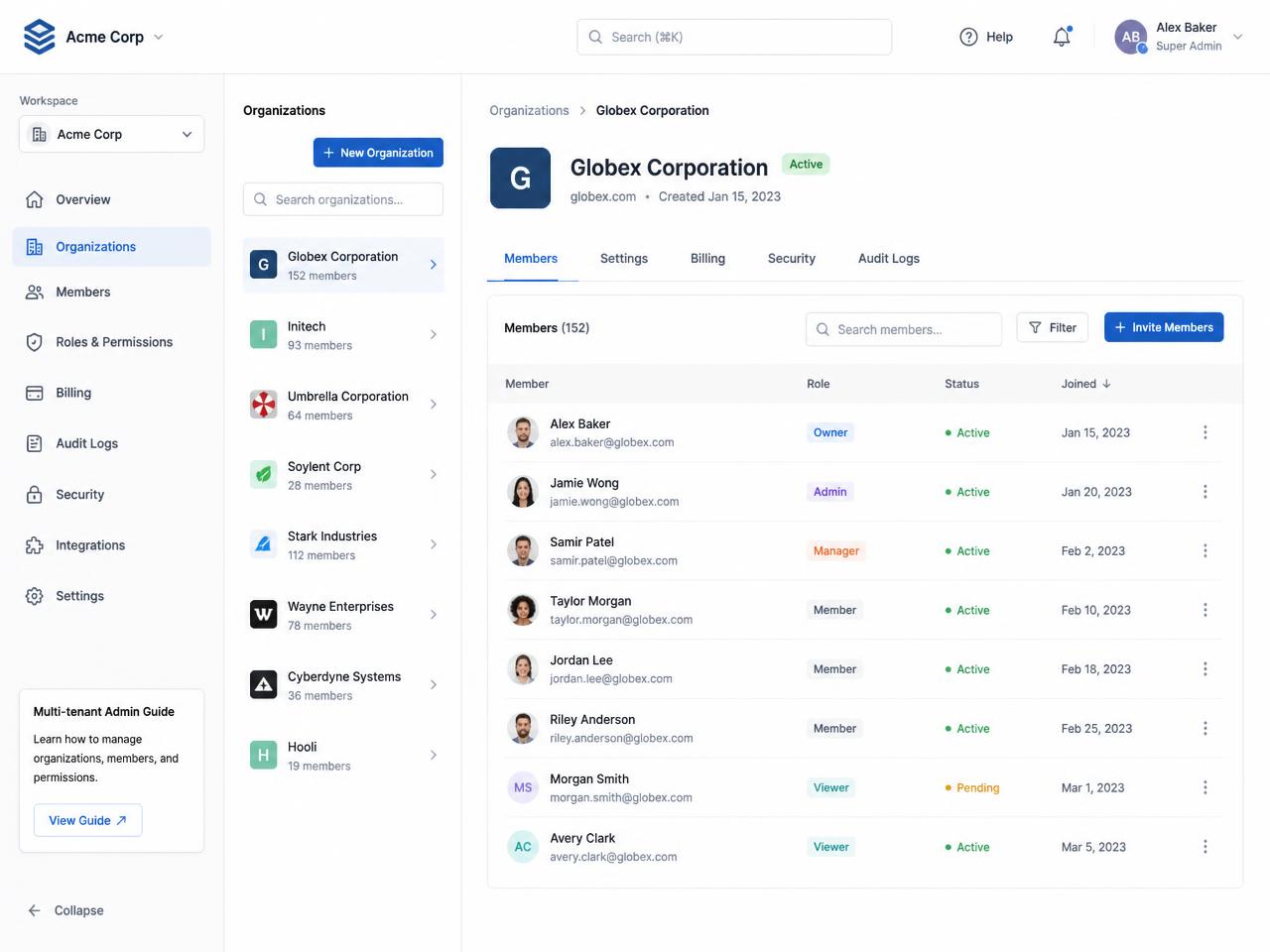Collapse the sidebar

pos(65,910)
